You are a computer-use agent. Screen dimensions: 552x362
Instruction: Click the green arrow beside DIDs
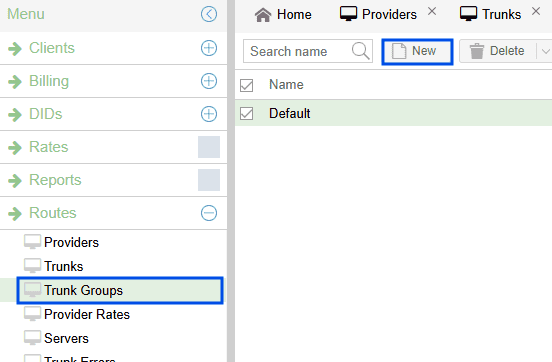point(15,114)
